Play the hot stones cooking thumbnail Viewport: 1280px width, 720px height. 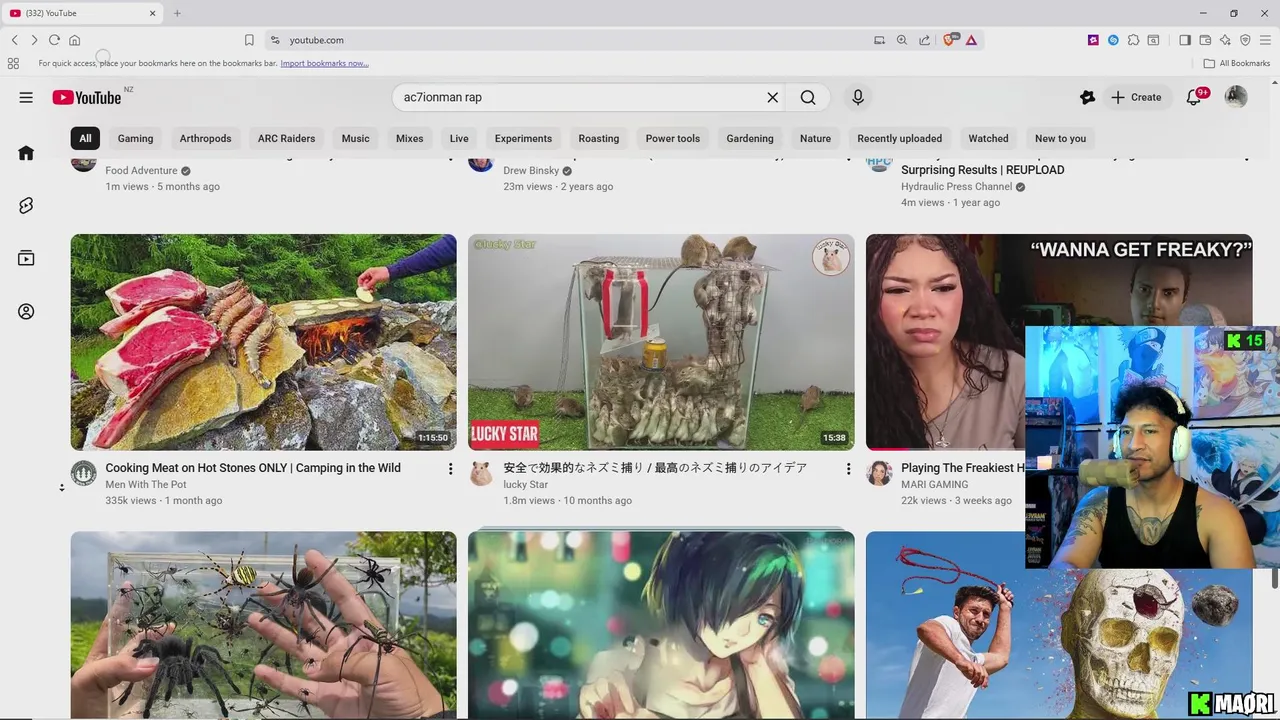(x=263, y=342)
